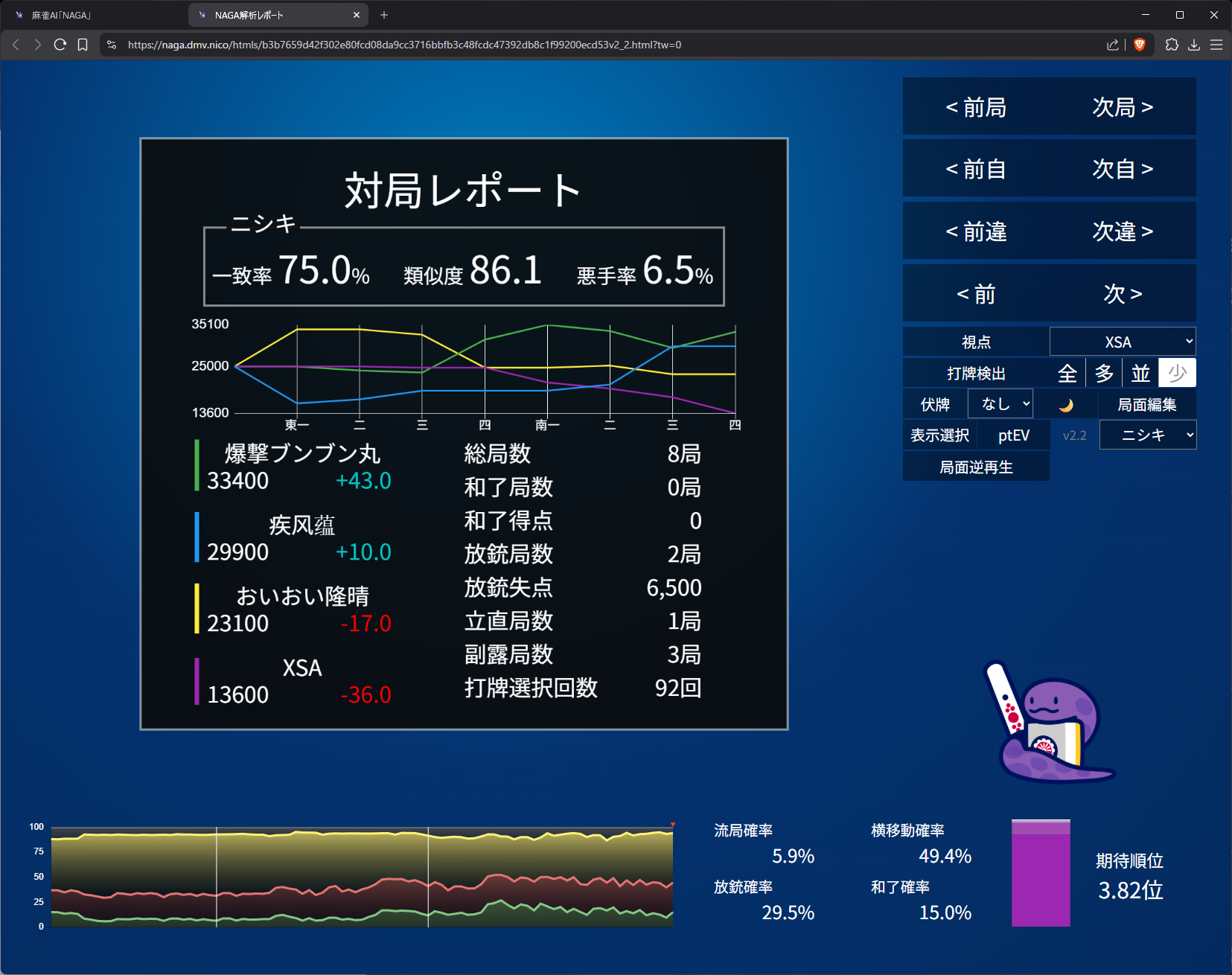Open the extensions puzzle icon
The image size is (1232, 975).
click(1172, 45)
